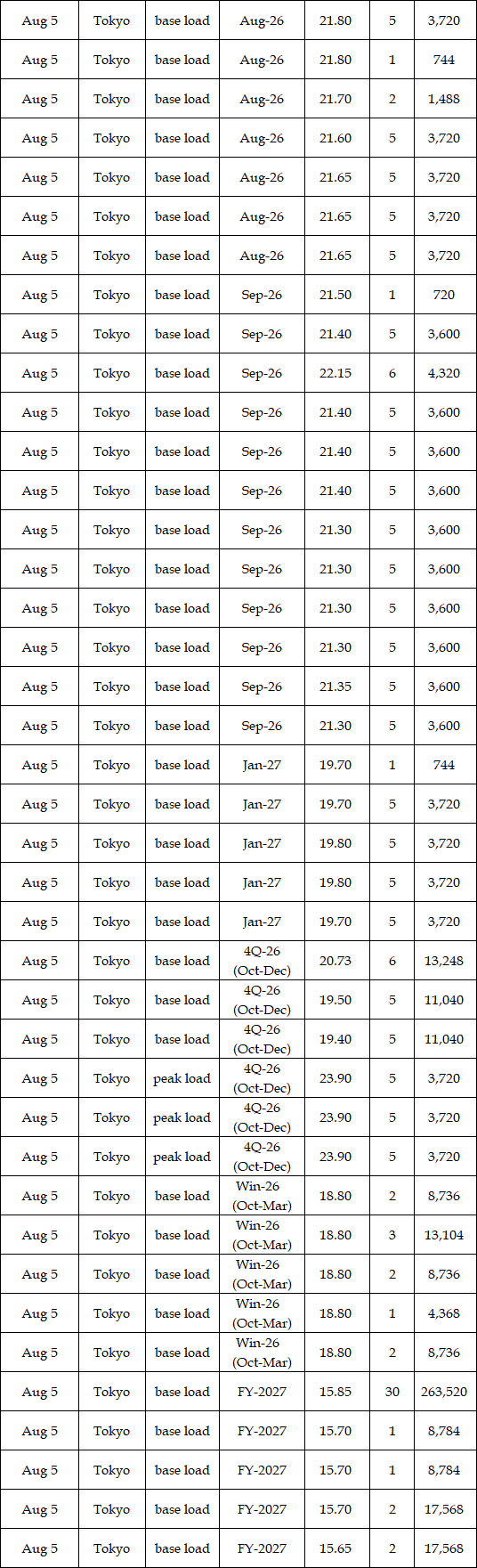Select the 21.60 Aug-26 price cell

click(x=336, y=138)
